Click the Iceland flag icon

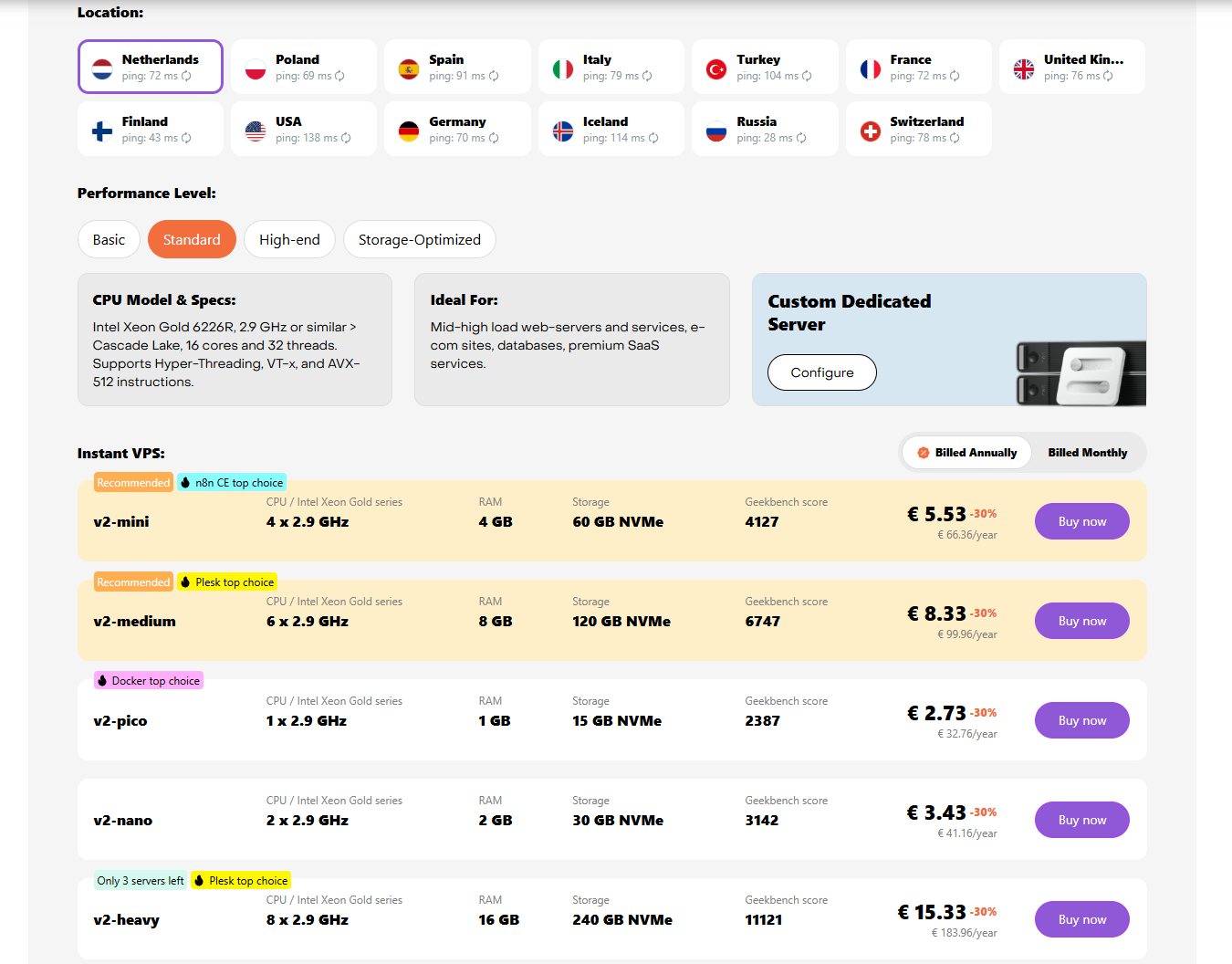[x=563, y=131]
